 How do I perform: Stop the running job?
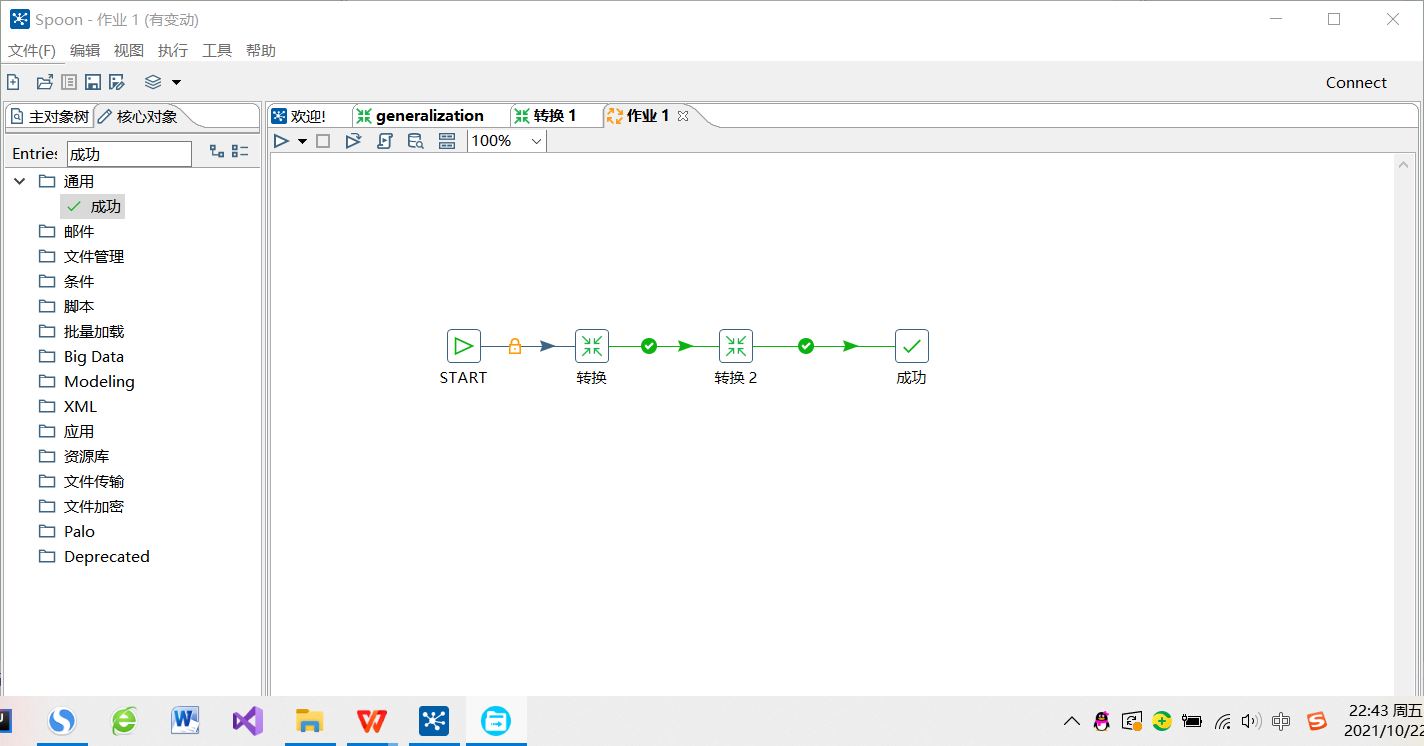point(323,141)
